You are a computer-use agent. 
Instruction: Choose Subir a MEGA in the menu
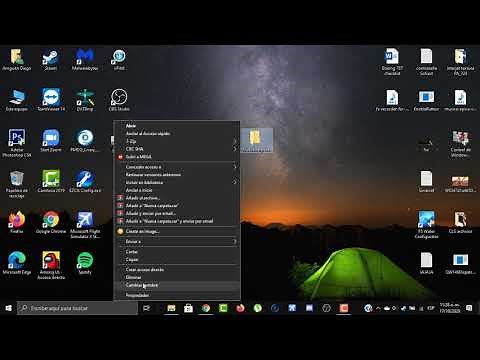177,157
